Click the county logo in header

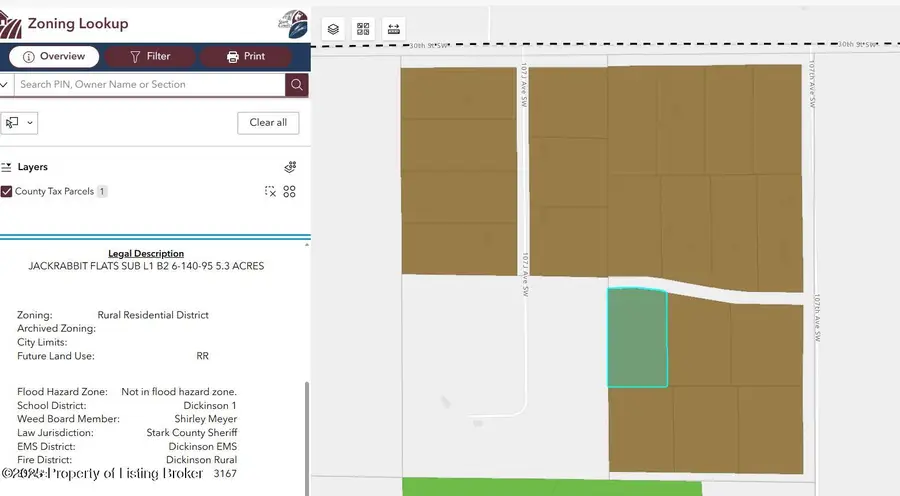coord(289,22)
